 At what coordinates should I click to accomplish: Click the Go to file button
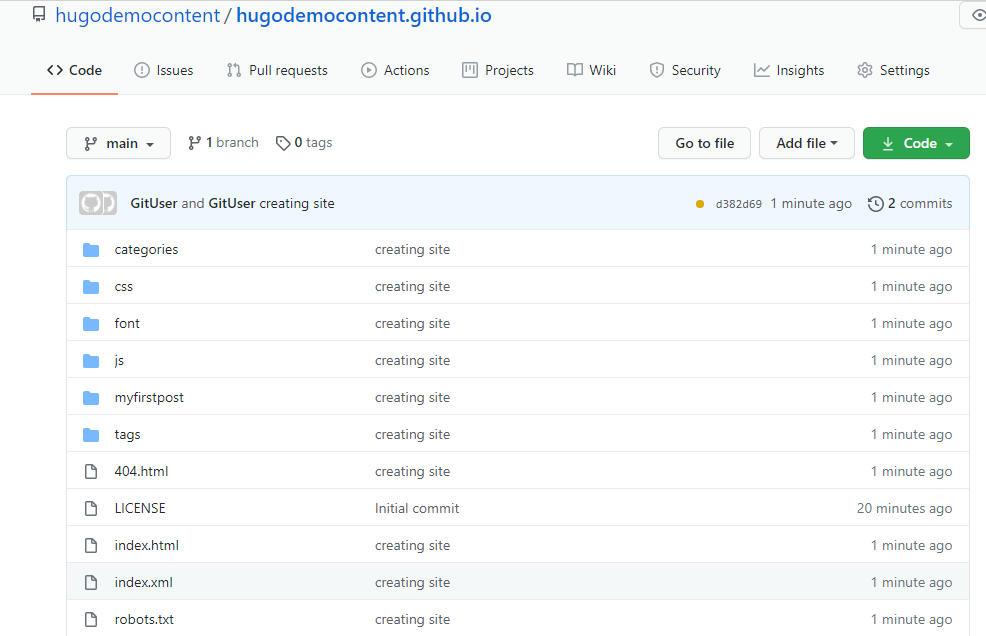pyautogui.click(x=704, y=142)
